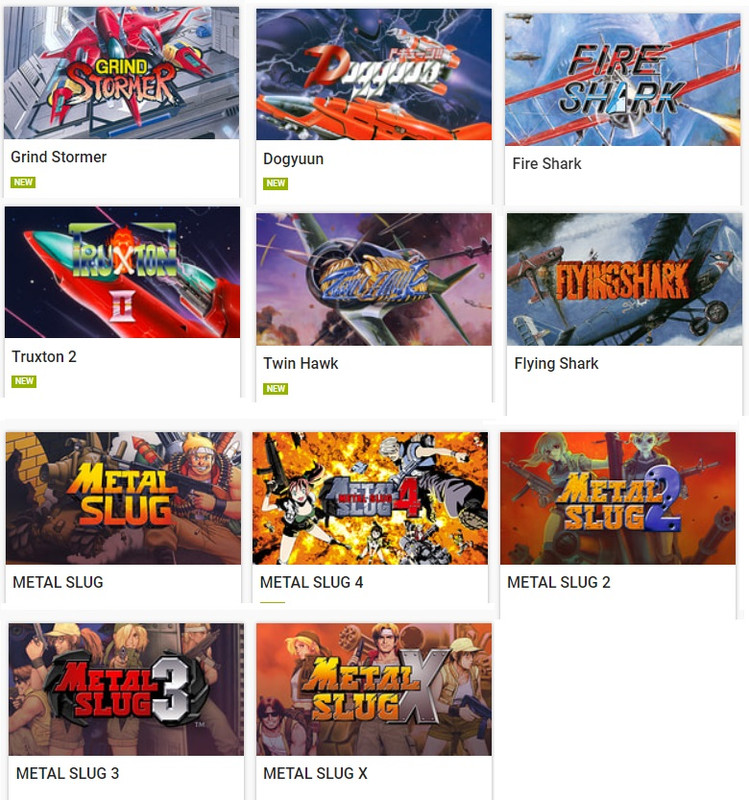749x800 pixels.
Task: Open the Truxton 2 cover image
Action: (122, 272)
